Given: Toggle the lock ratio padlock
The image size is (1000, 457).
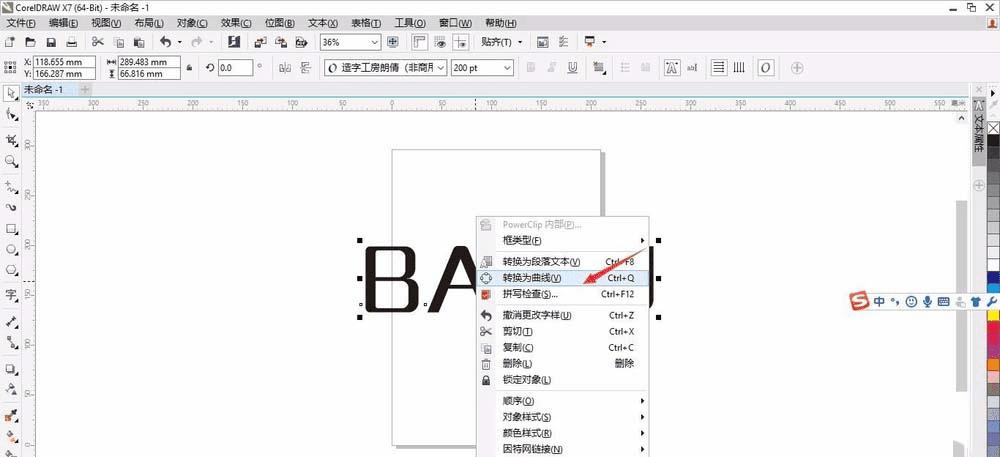Looking at the screenshot, I should click(x=189, y=67).
